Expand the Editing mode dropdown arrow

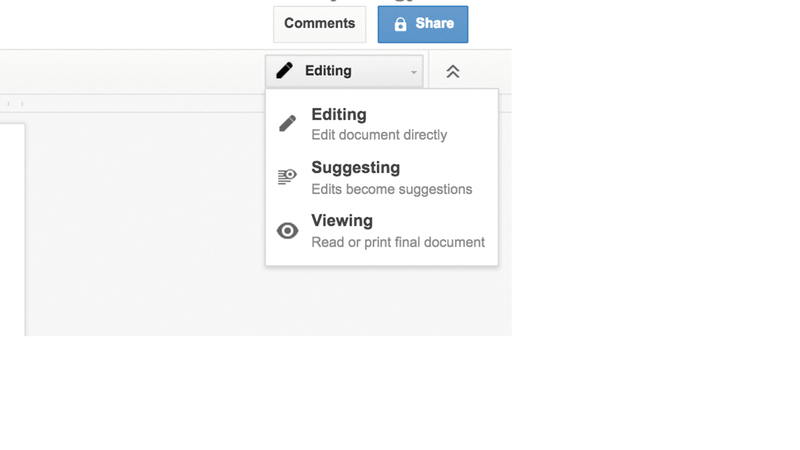413,72
